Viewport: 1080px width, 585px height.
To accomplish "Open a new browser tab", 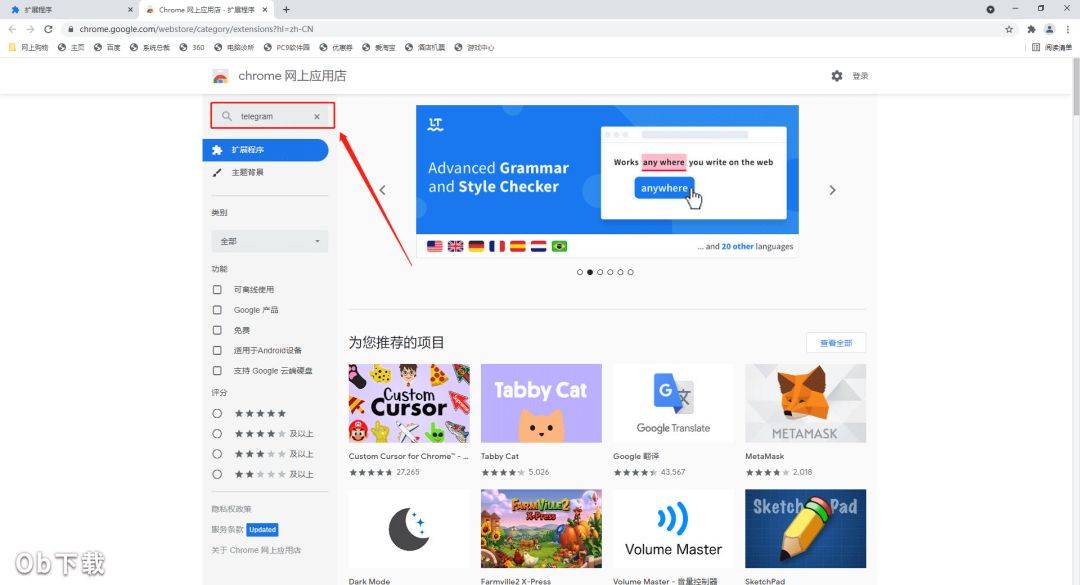I will (287, 10).
